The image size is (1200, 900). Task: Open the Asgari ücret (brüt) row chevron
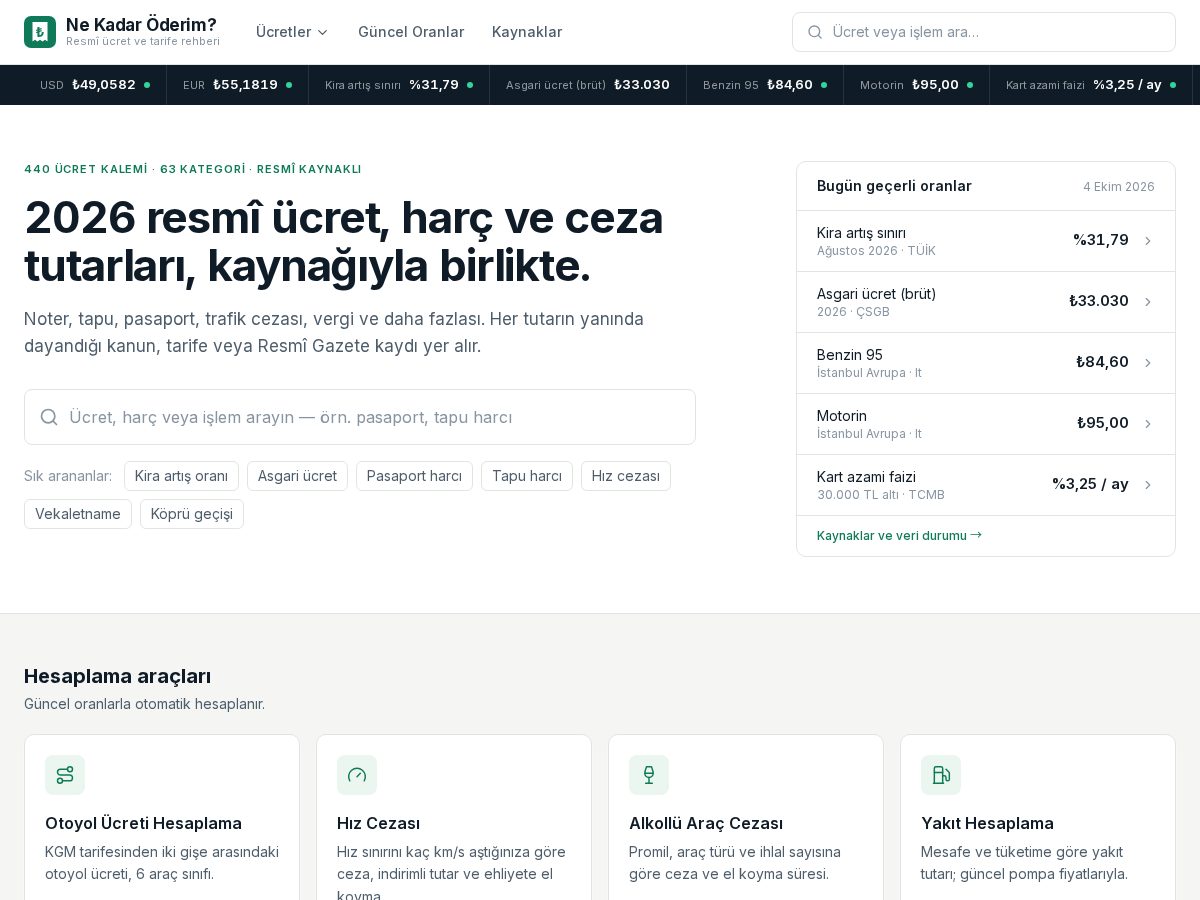click(1148, 302)
